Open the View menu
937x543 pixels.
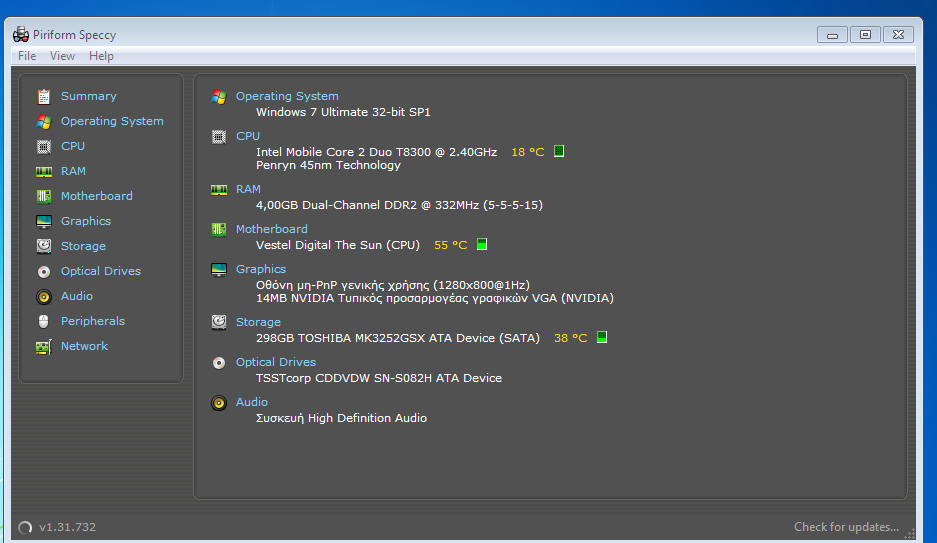coord(62,56)
